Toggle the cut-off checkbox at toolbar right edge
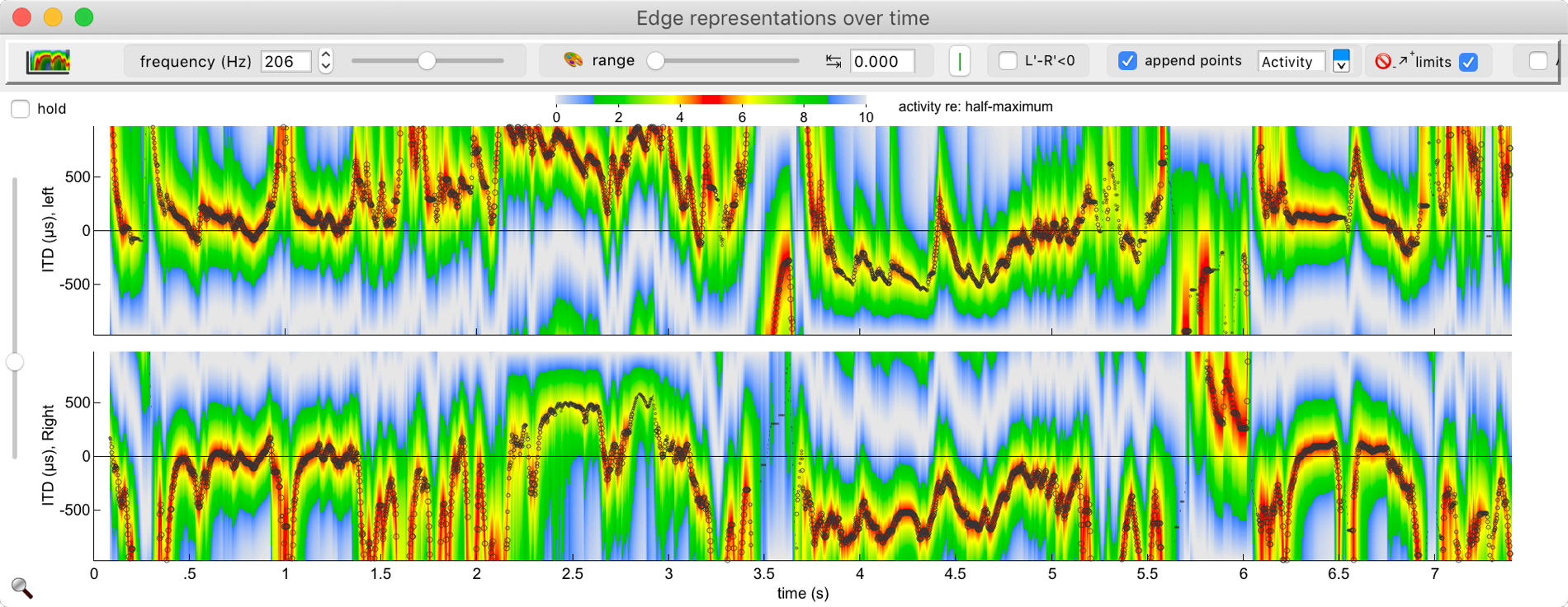Screen dimensions: 1568x607 [1537, 61]
